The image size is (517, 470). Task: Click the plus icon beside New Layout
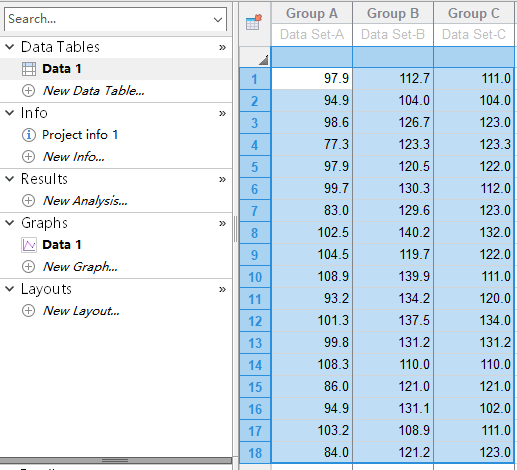click(28, 311)
